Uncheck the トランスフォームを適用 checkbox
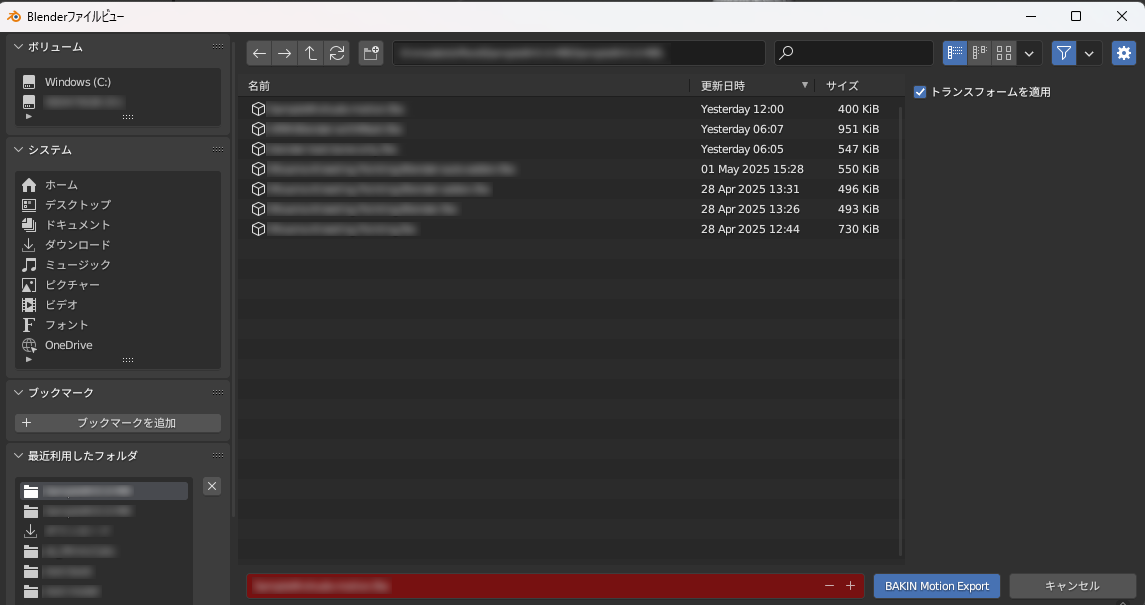The height and width of the screenshot is (605, 1145). click(x=920, y=92)
